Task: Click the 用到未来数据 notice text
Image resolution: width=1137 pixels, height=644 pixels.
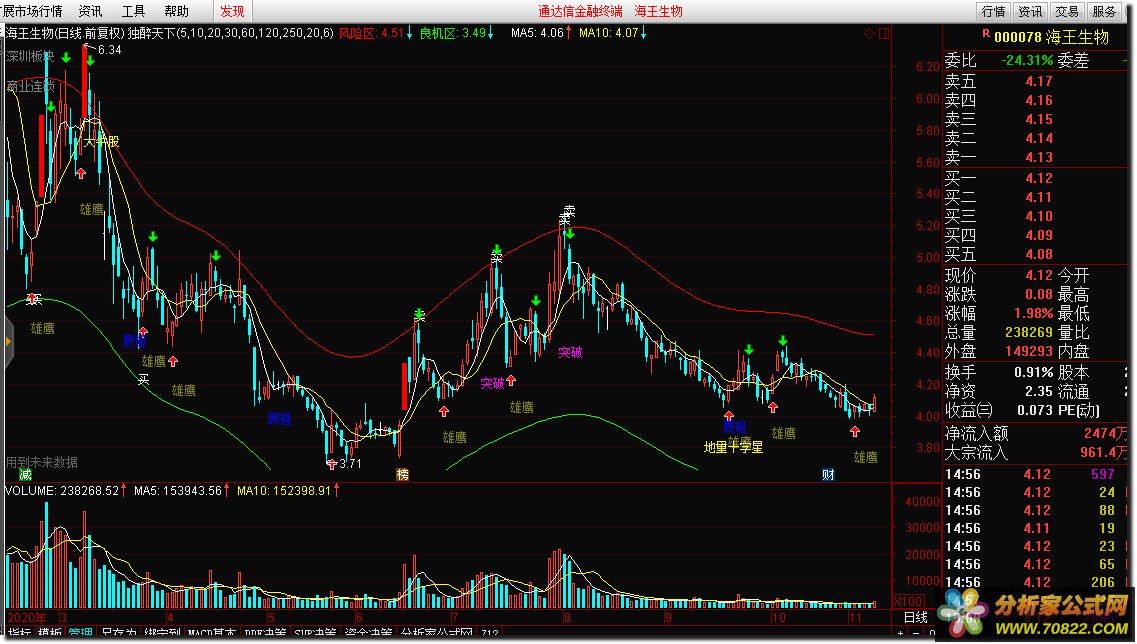Action: 41,462
